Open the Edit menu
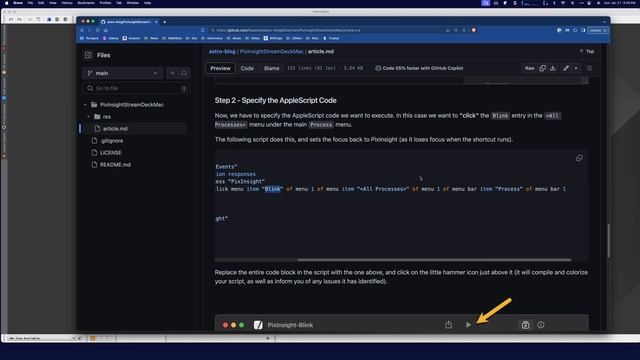Screen dimensions: 640x360 point(41,3)
